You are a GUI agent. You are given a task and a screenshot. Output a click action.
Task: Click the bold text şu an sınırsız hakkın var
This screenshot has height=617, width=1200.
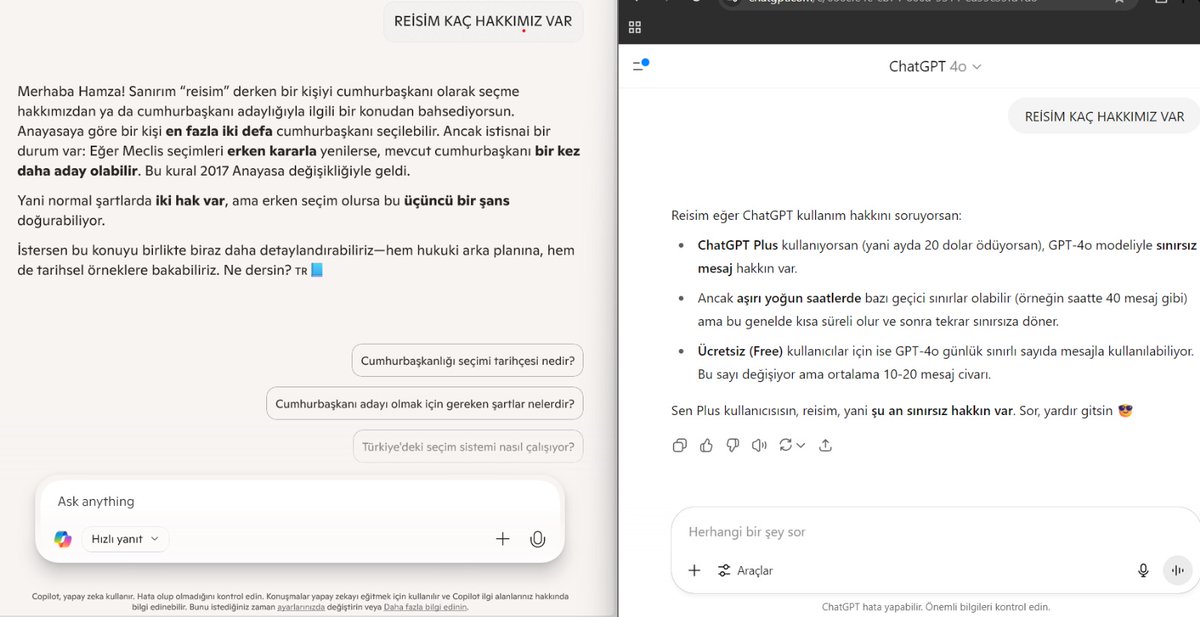(x=942, y=410)
